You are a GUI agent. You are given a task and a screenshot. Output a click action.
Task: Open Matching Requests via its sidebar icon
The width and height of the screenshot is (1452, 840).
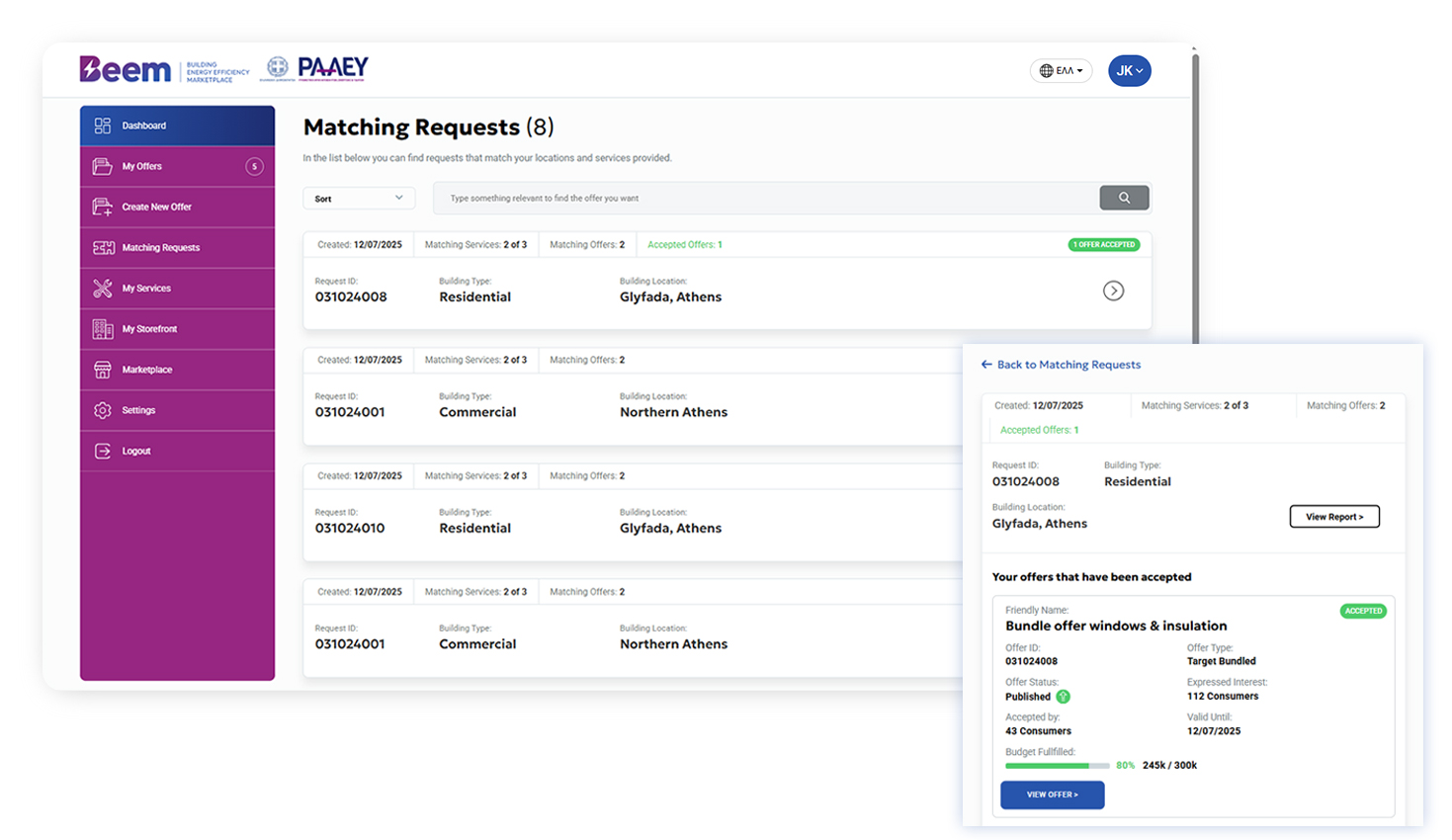(x=102, y=247)
